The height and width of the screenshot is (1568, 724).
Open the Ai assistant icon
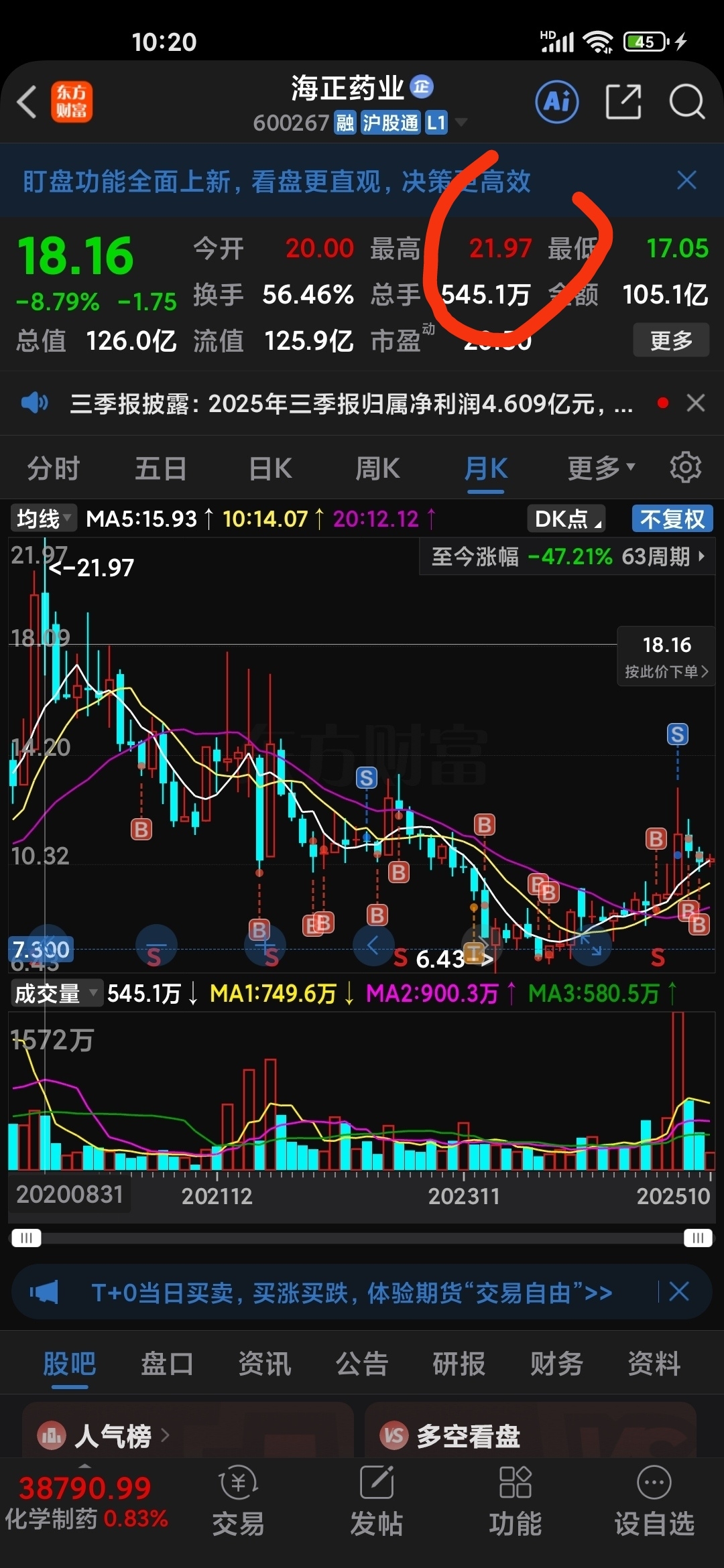click(557, 102)
